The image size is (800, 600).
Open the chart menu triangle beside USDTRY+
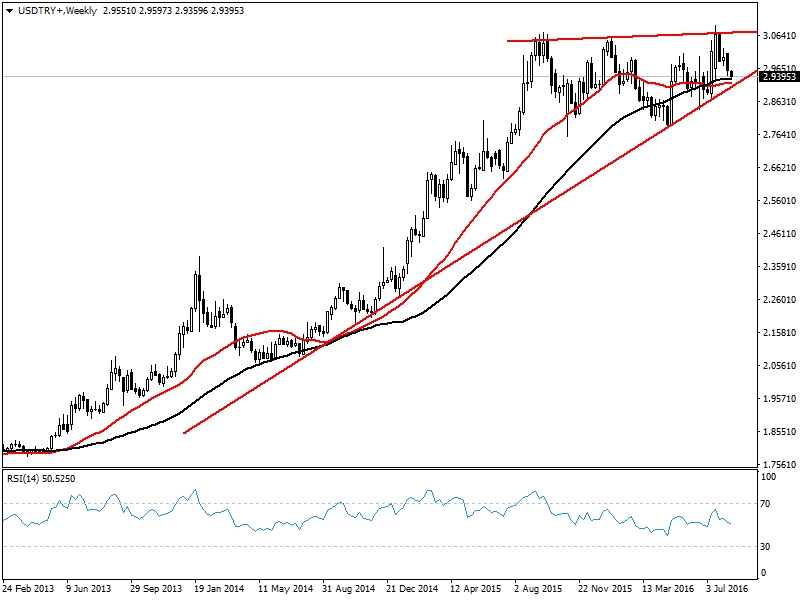(9, 11)
